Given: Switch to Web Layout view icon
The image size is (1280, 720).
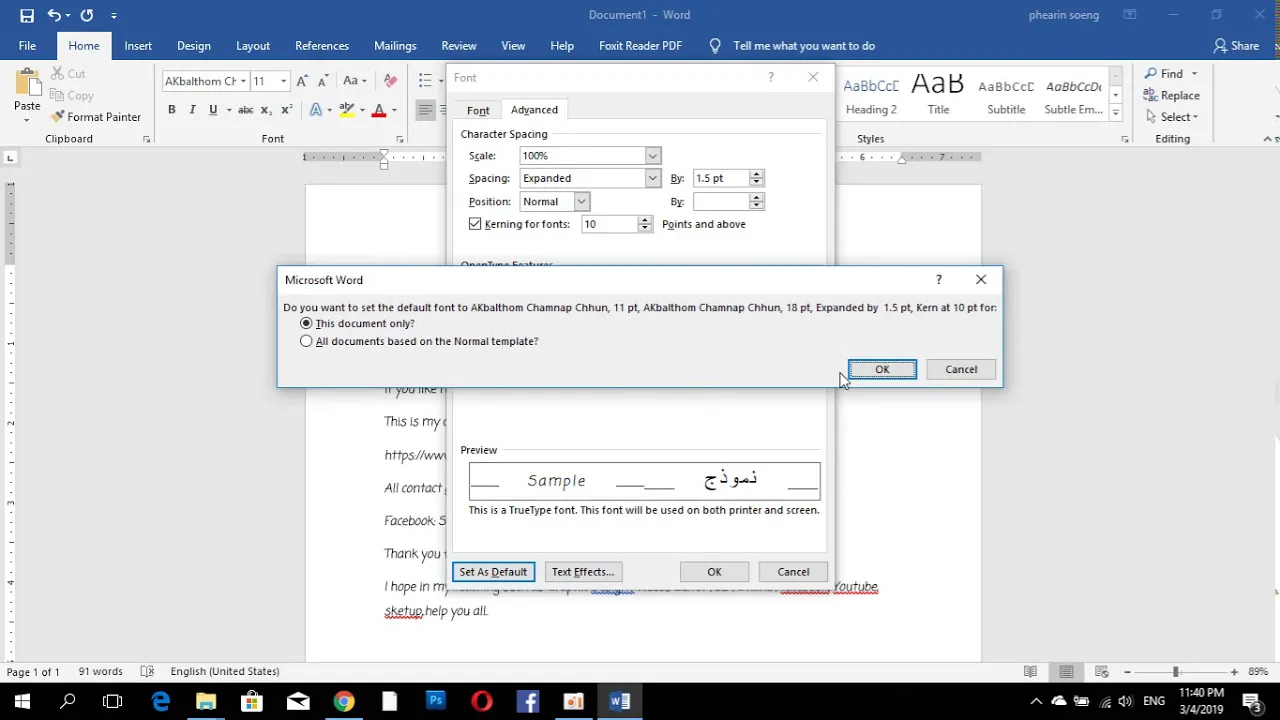Looking at the screenshot, I should (x=1101, y=672).
